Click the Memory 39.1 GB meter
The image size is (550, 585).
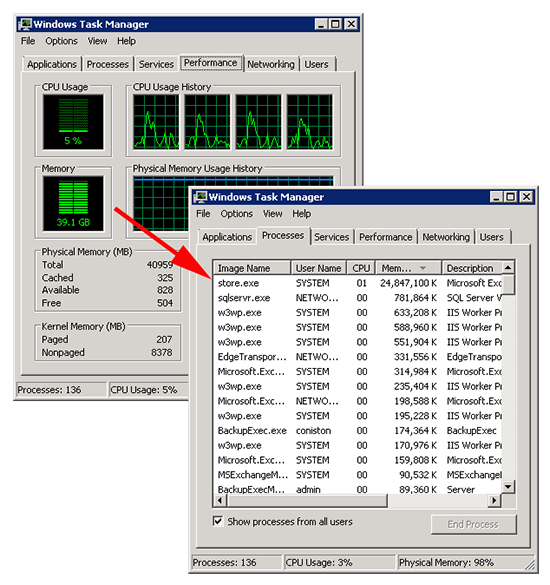[x=73, y=204]
